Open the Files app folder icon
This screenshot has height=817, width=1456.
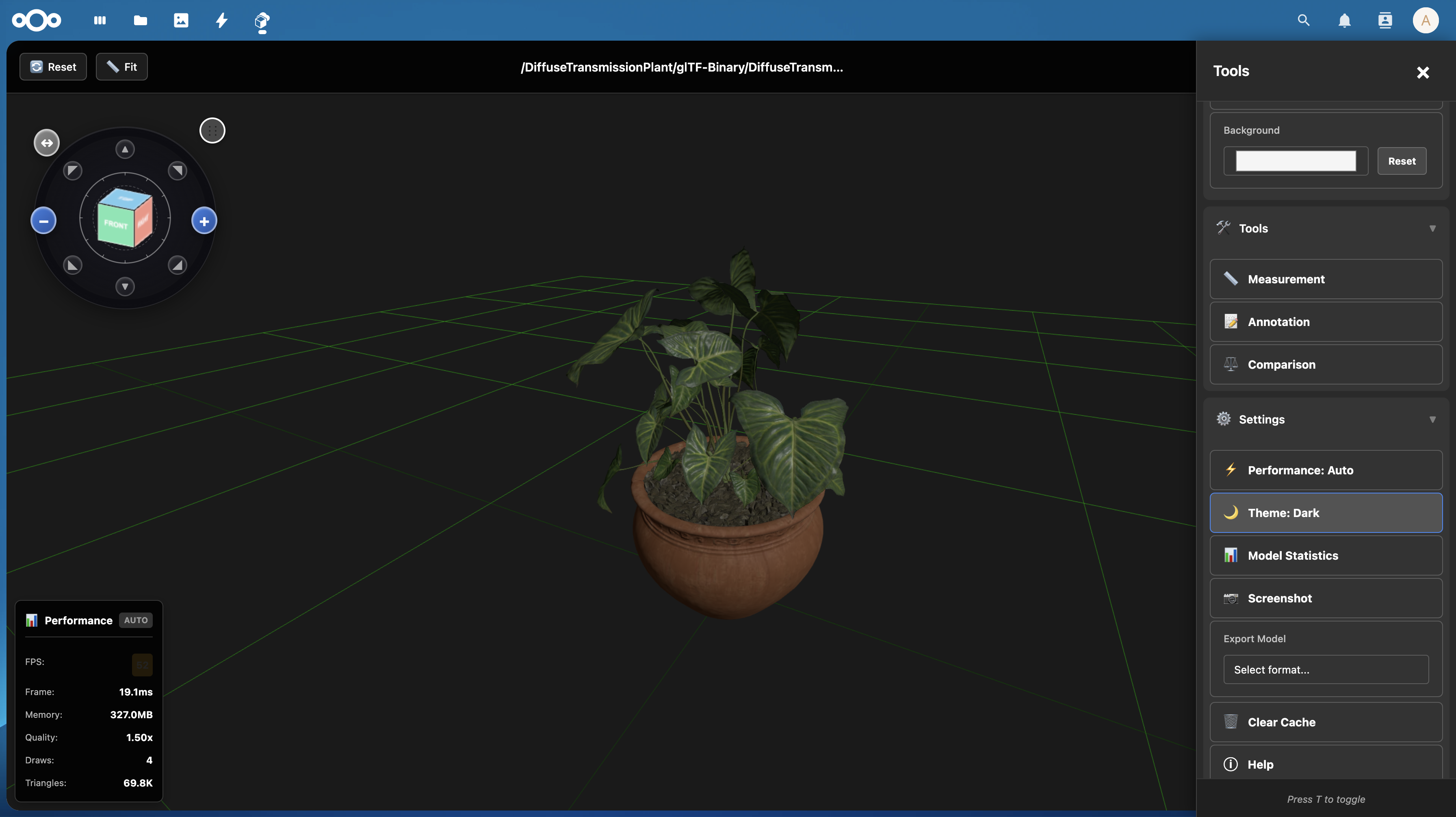[140, 20]
